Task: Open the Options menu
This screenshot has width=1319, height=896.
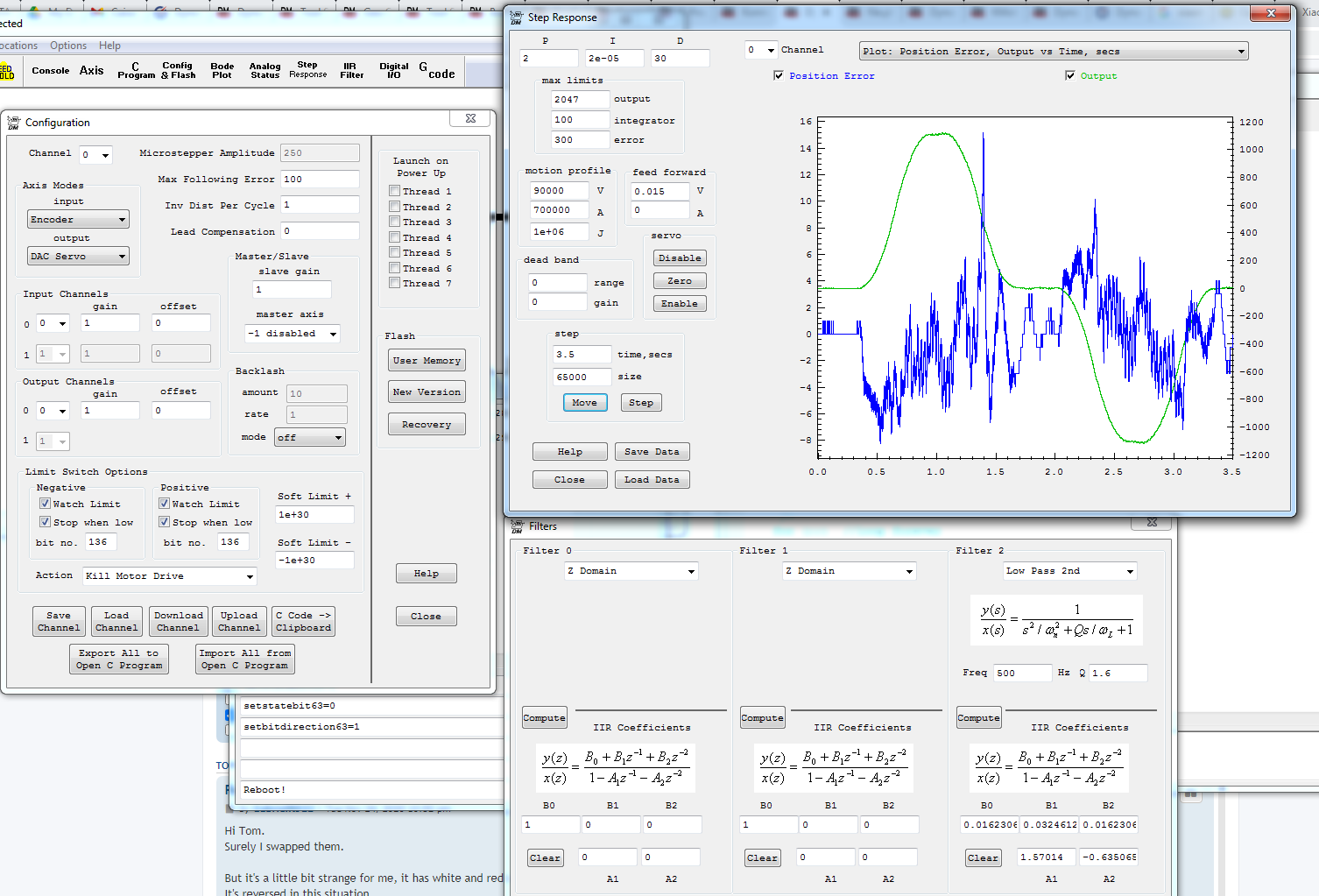Action: pyautogui.click(x=68, y=46)
